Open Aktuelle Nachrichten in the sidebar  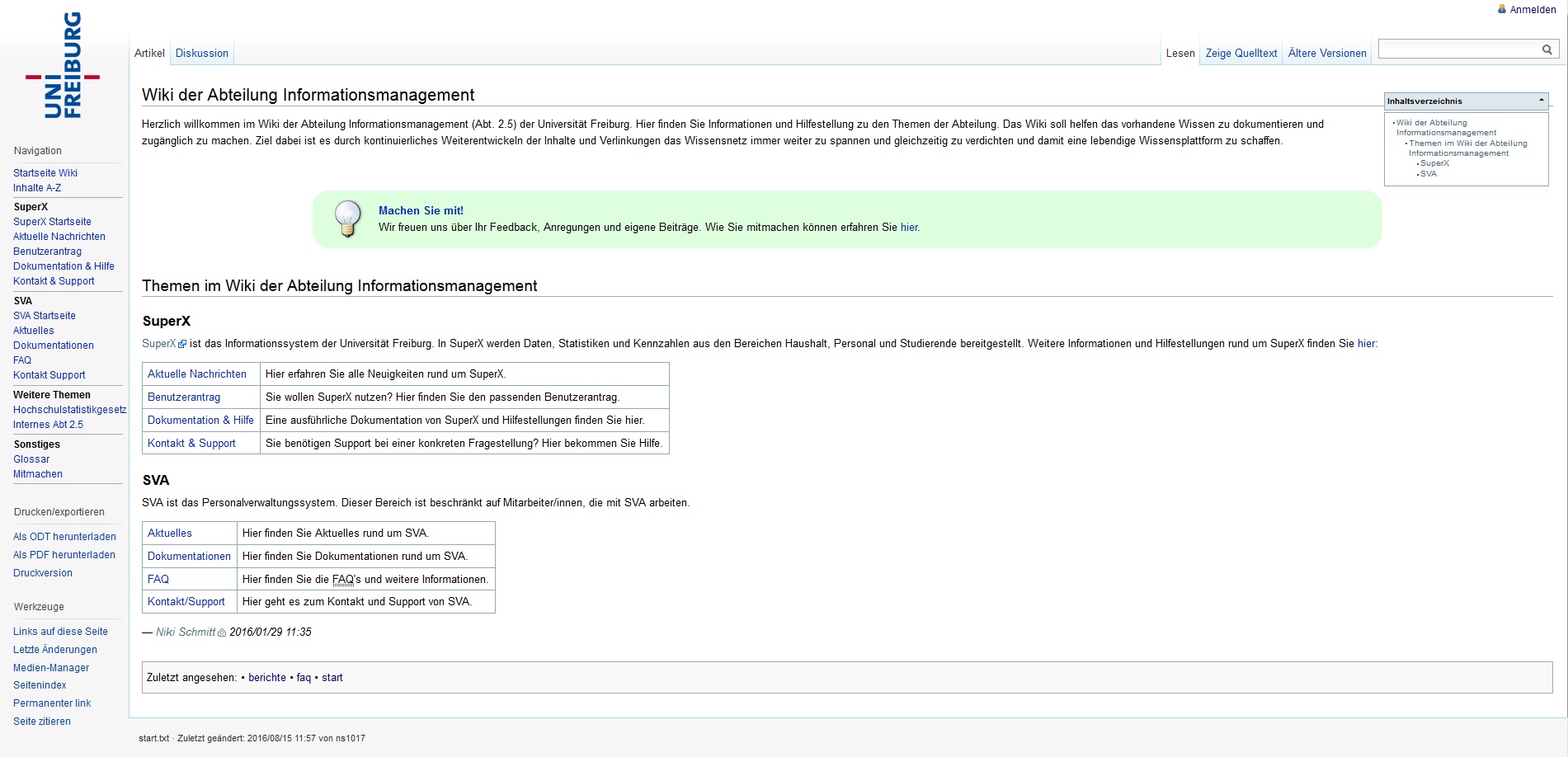59,237
